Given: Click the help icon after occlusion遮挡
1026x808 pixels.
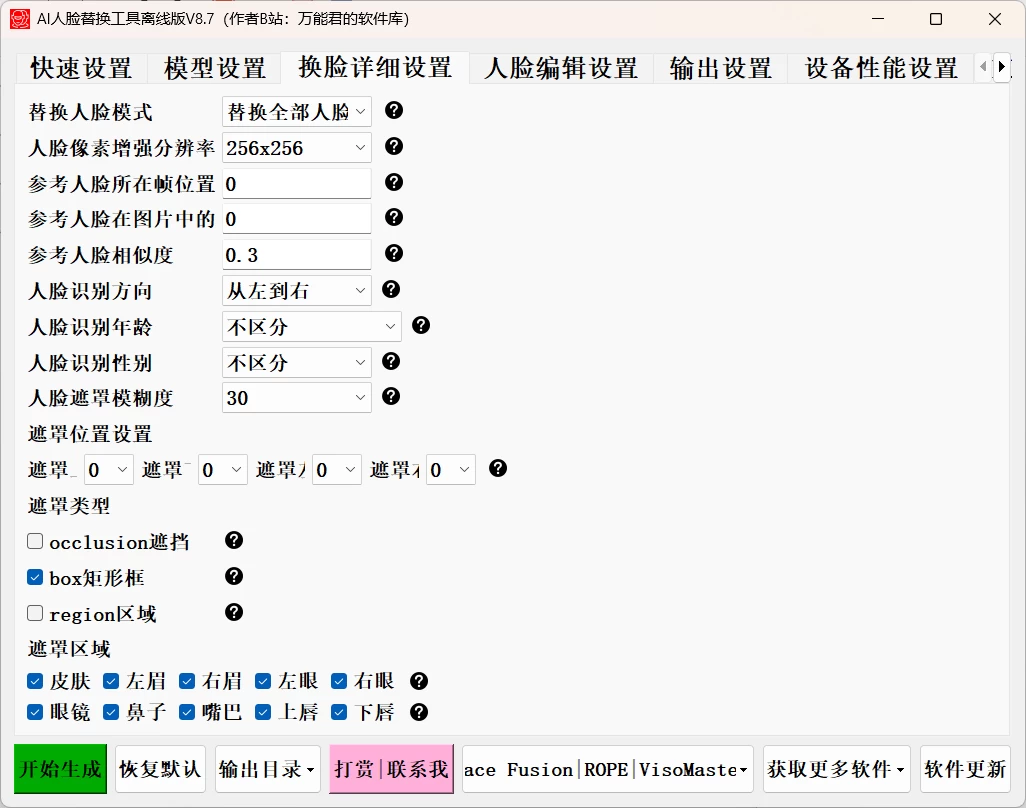Looking at the screenshot, I should coord(233,540).
